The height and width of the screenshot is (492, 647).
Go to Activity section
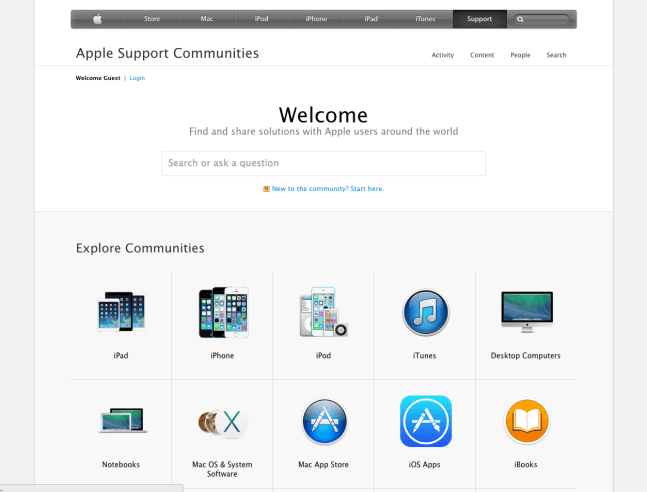tap(443, 55)
